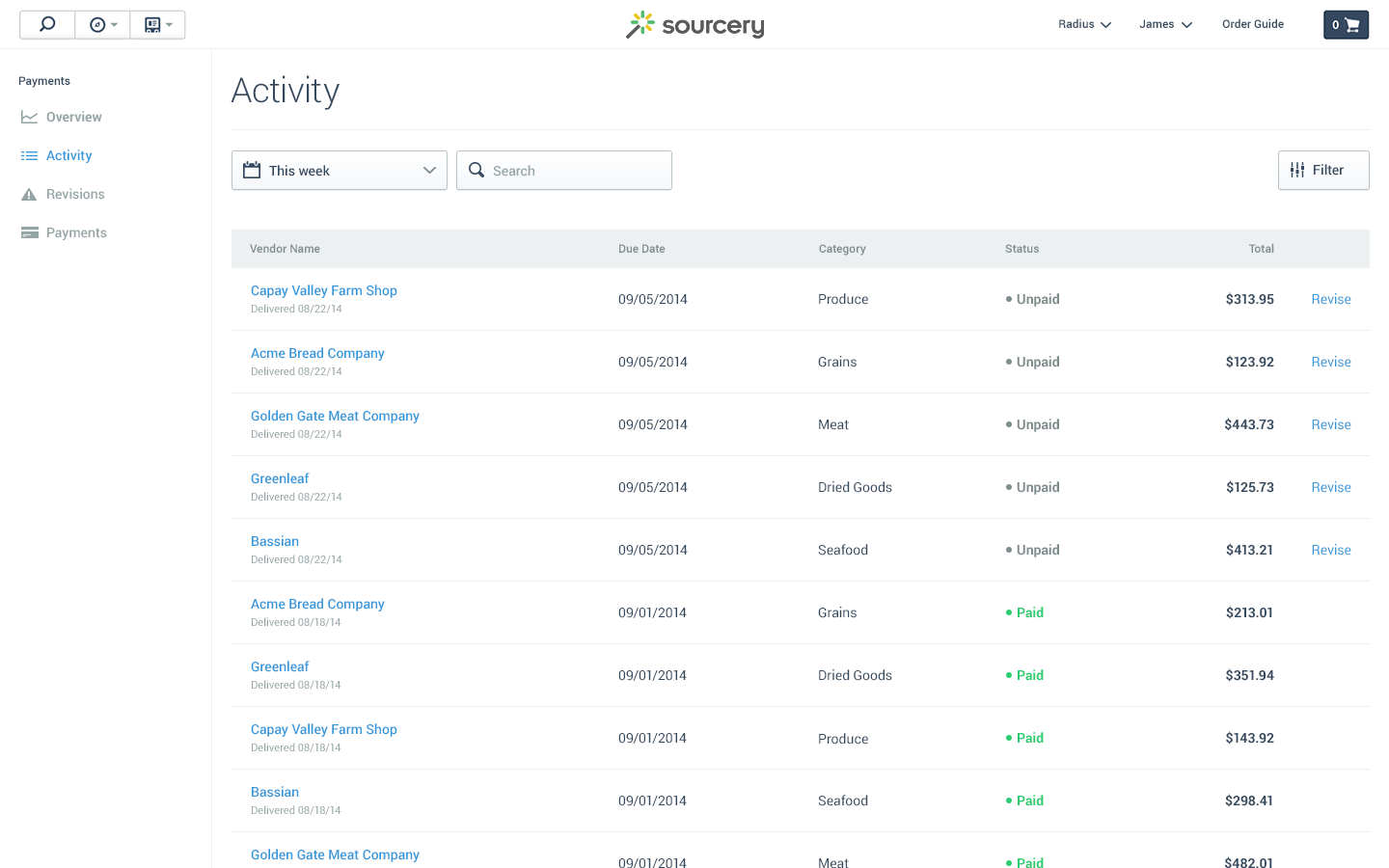Sort by Vendor Name column header
The width and height of the screenshot is (1389, 868).
285,249
